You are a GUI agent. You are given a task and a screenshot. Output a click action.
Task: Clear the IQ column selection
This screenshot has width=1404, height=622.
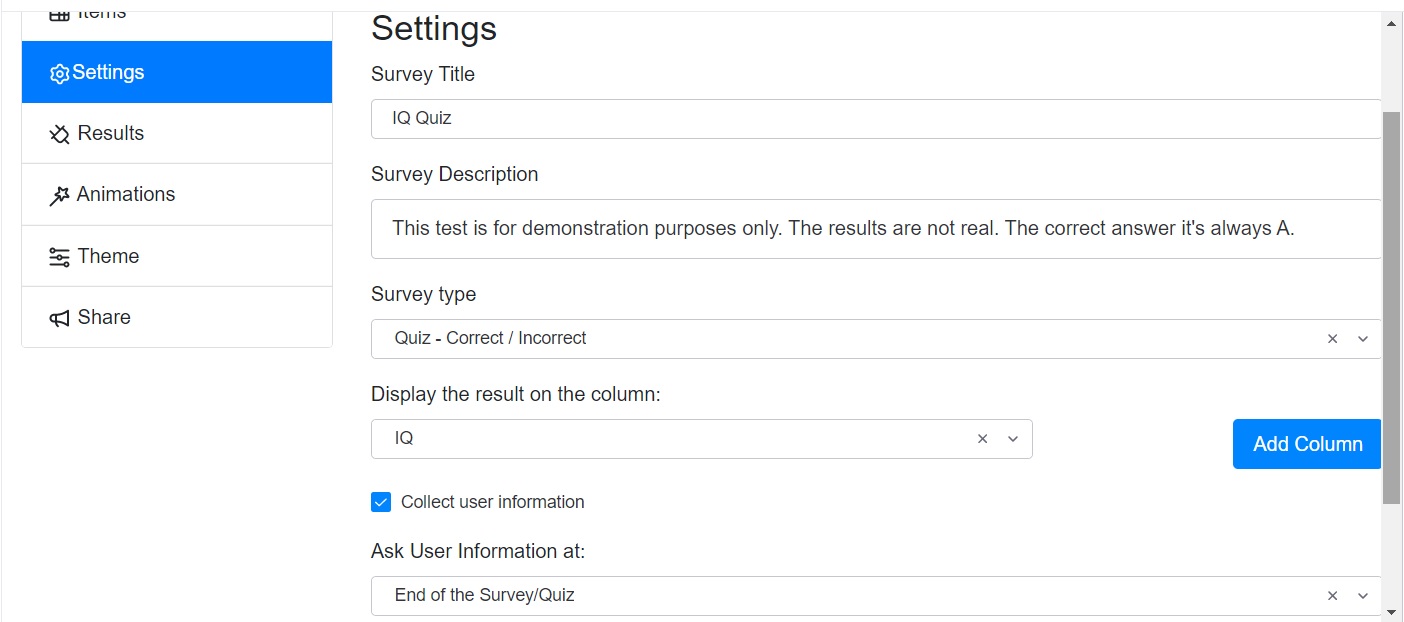(x=982, y=439)
